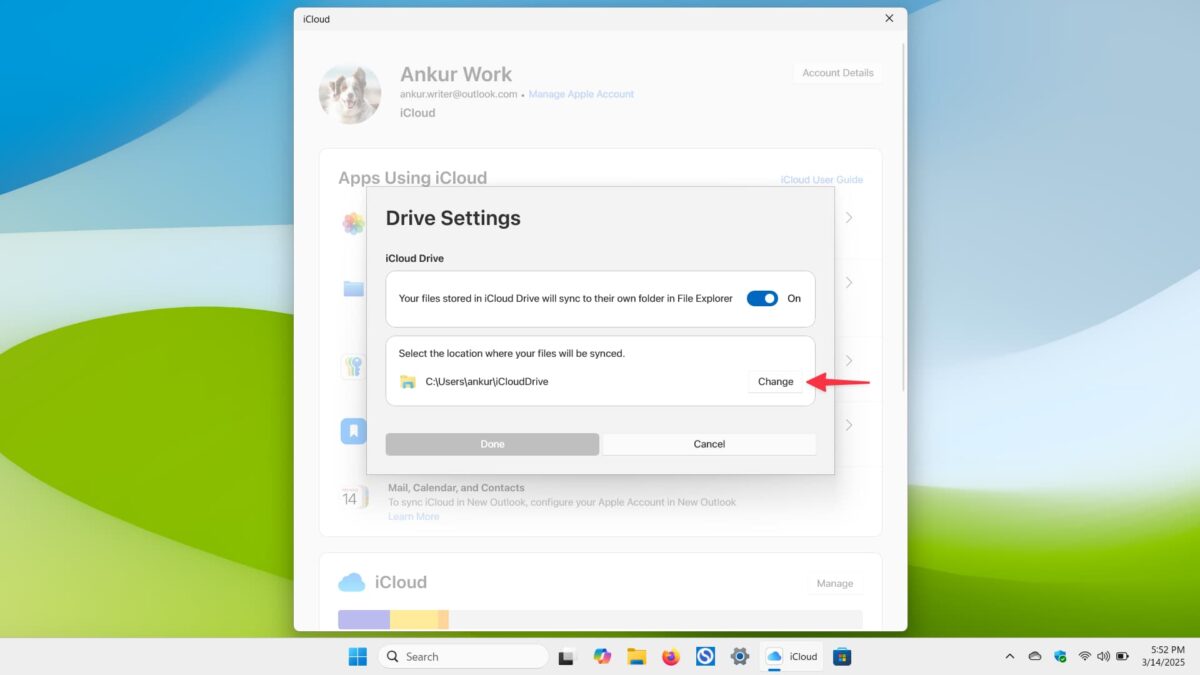1200x675 pixels.
Task: Open the blue circle-slash app in taskbar
Action: click(x=705, y=656)
